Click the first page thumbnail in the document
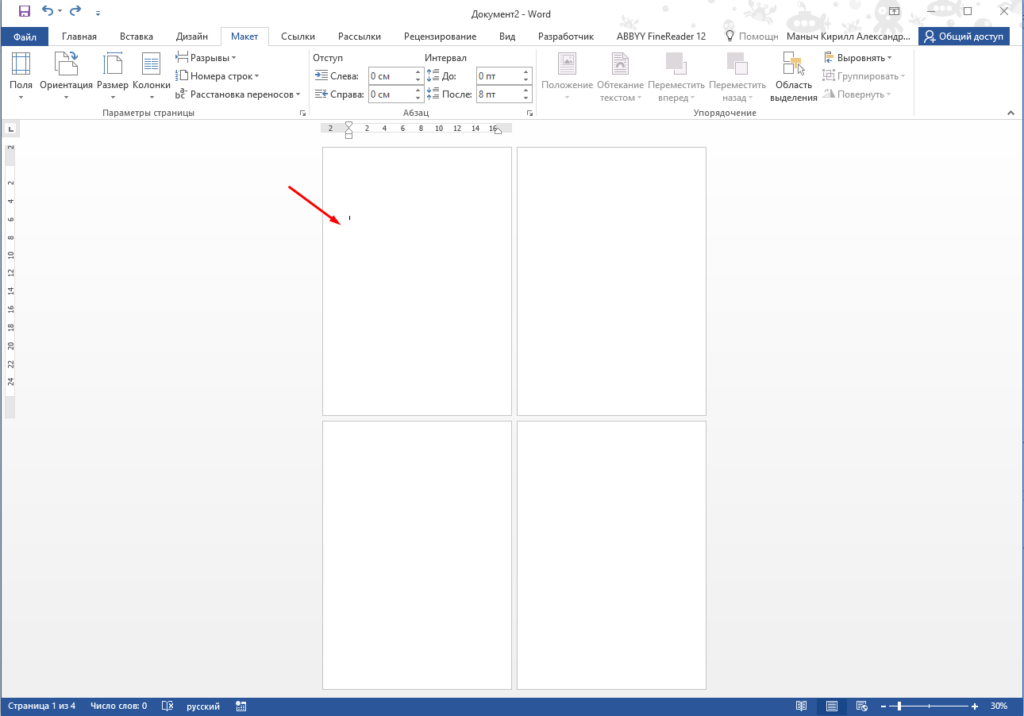 [417, 281]
